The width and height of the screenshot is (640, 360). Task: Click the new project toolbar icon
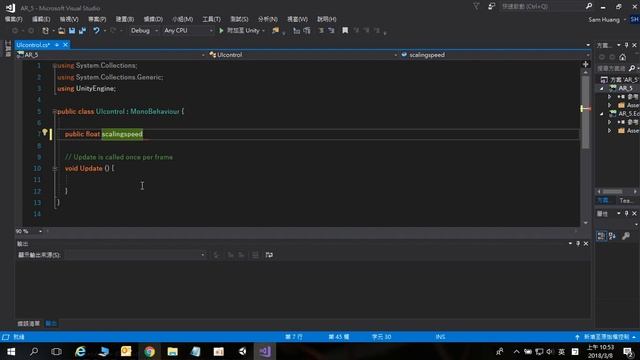coord(45,31)
